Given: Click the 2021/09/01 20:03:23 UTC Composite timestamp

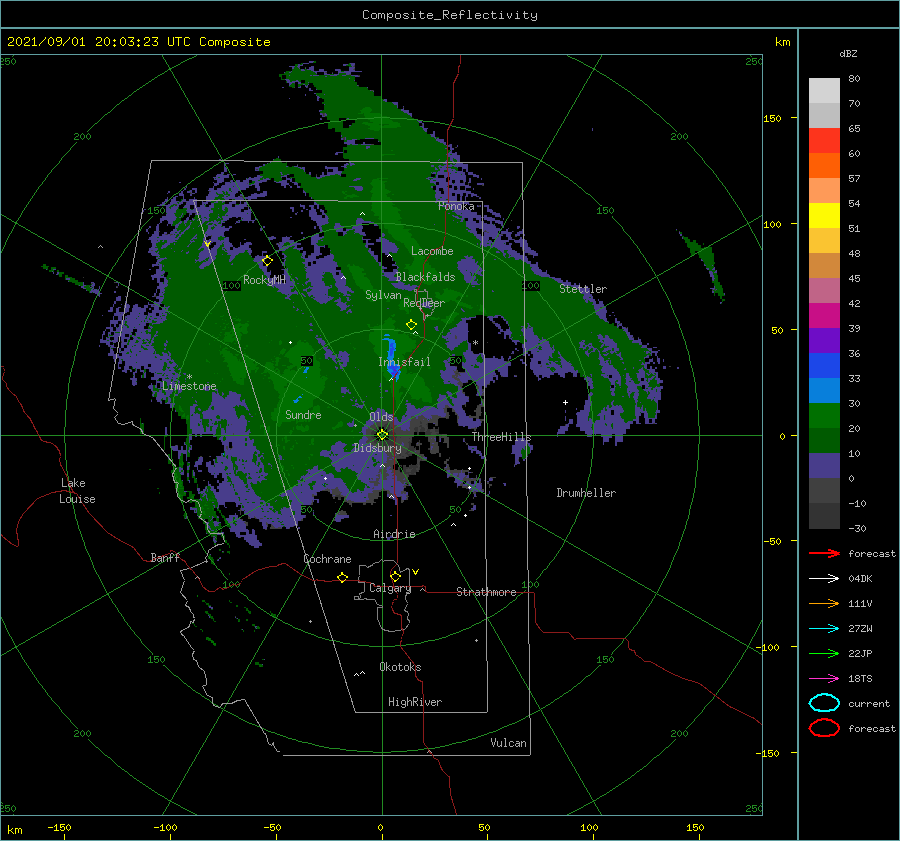Looking at the screenshot, I should click(138, 42).
